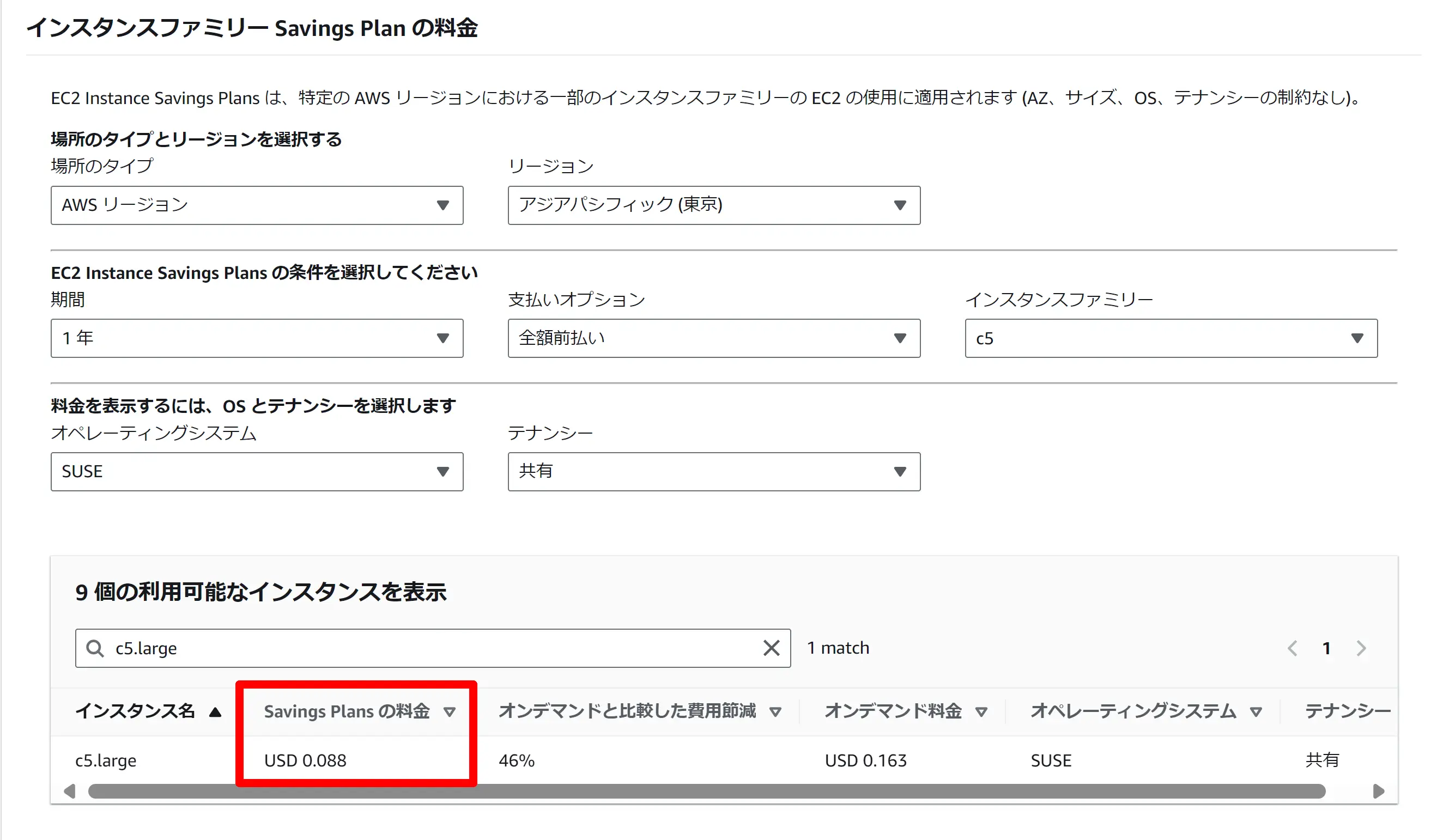Open the リージョン dropdown showing アジアパシフィック (東京)

(714, 205)
